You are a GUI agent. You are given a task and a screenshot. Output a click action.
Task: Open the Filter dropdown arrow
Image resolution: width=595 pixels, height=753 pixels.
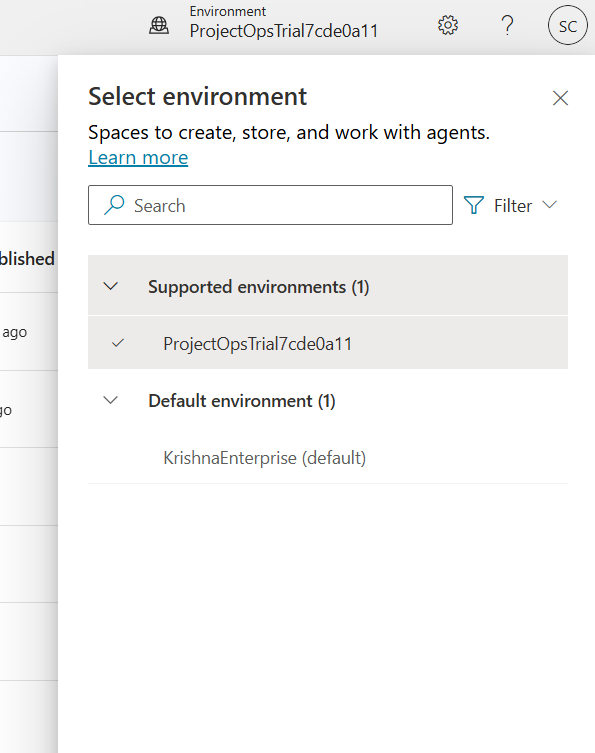tap(549, 205)
